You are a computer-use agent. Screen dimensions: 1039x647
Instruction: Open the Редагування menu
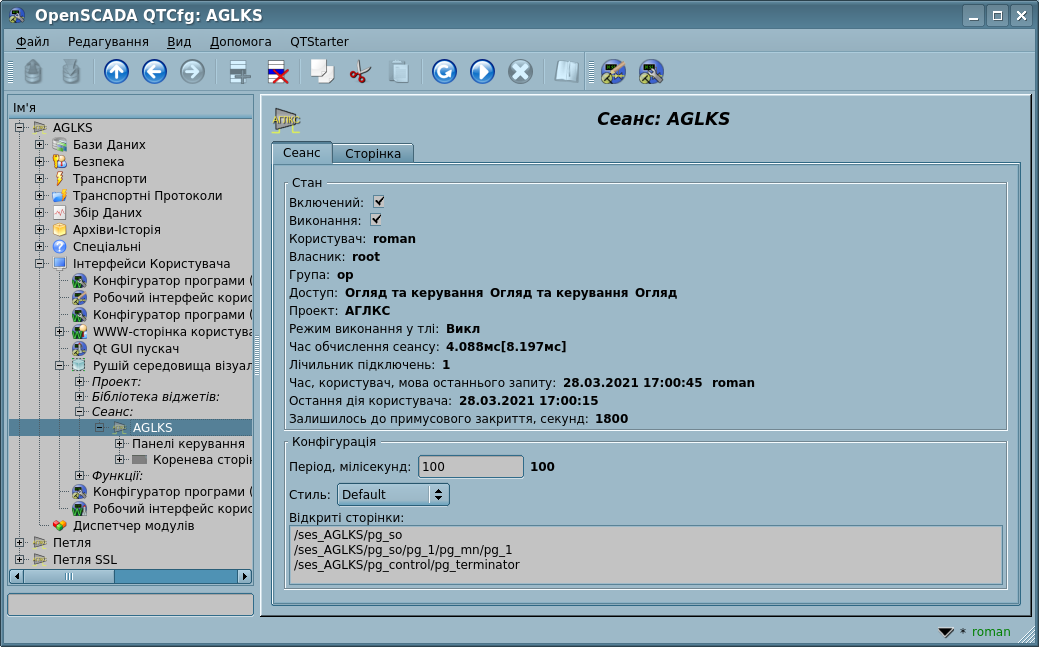pos(108,42)
